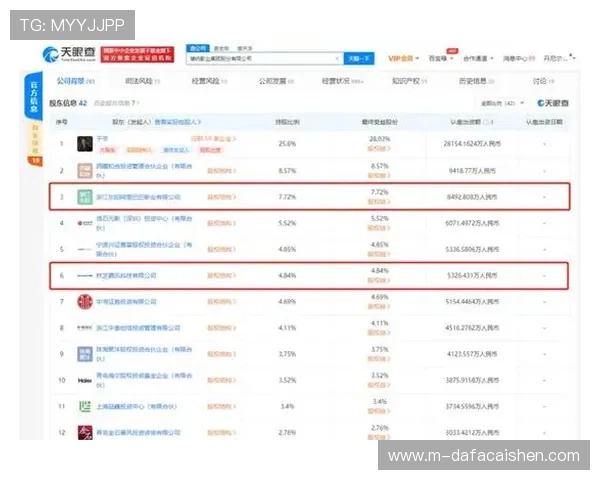
Task: Click the blue 天眼一下 search button
Action: tap(359, 59)
